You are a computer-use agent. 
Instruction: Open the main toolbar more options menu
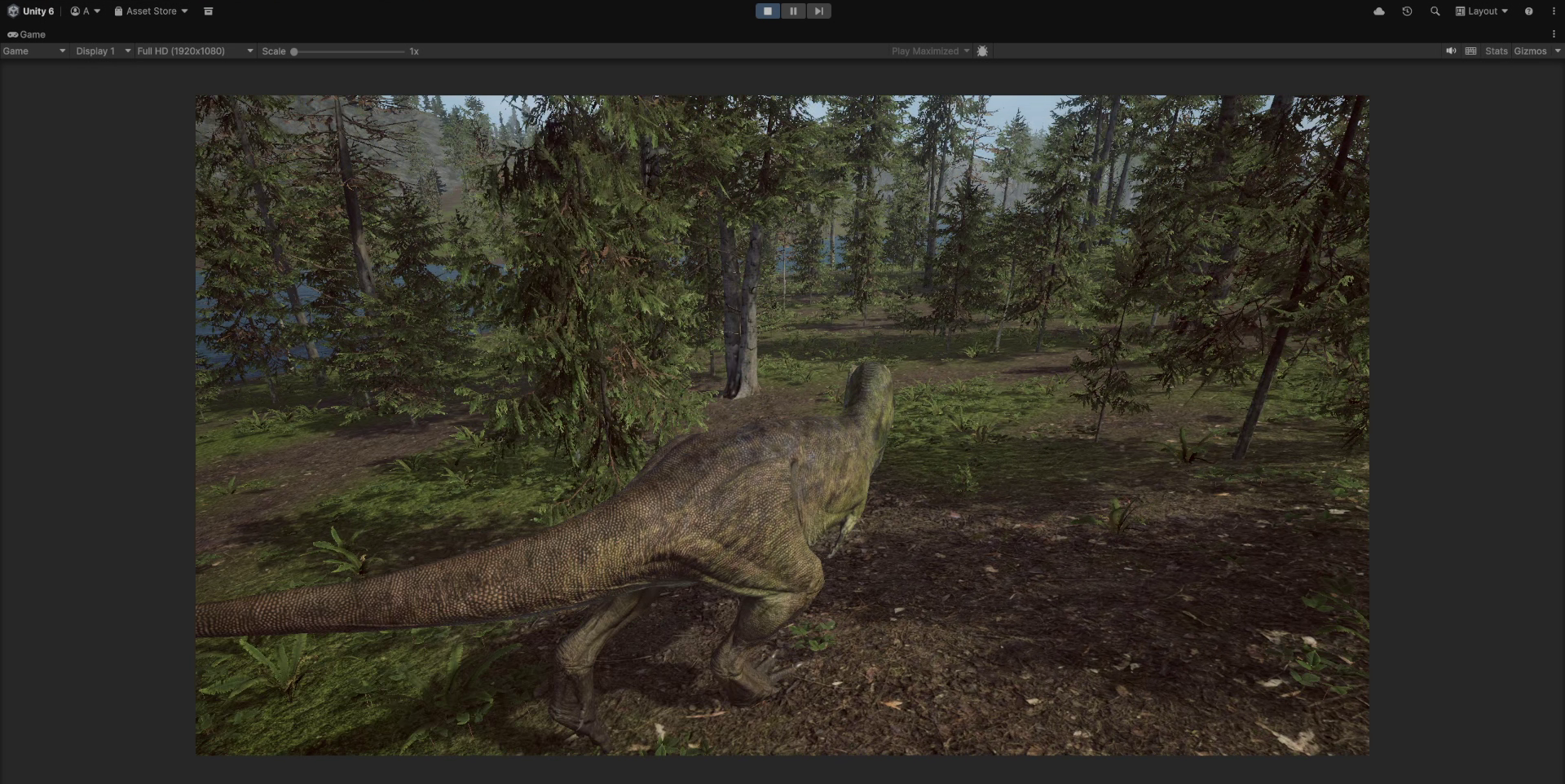[1554, 11]
